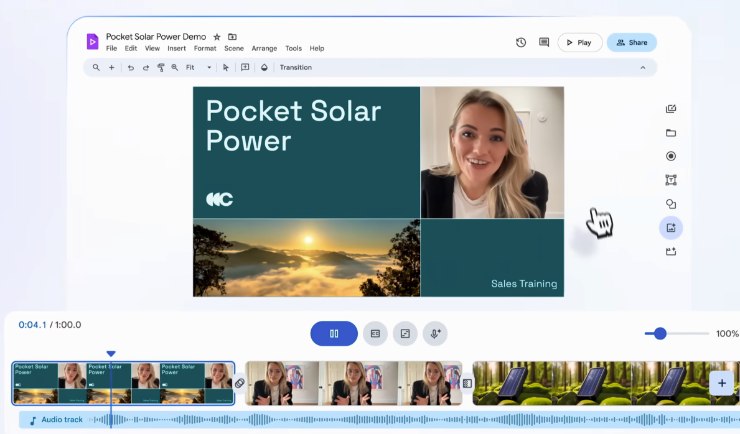Click the Pocket Solar Power title text
This screenshot has width=740, height=434.
(294, 126)
